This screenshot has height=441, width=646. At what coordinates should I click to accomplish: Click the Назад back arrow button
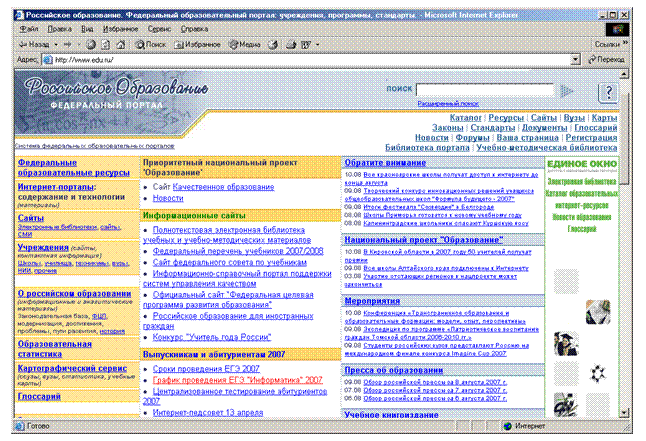[x=34, y=45]
